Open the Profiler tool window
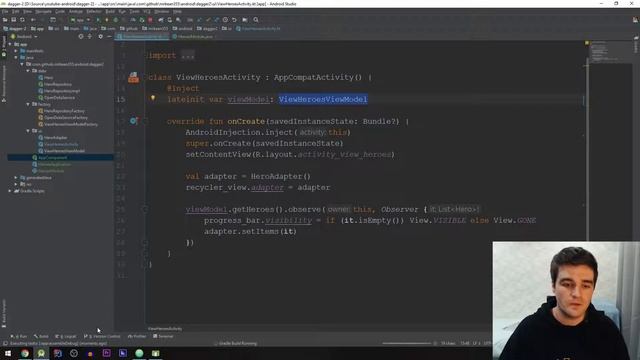Viewport: 640px width, 360px height. [137, 336]
